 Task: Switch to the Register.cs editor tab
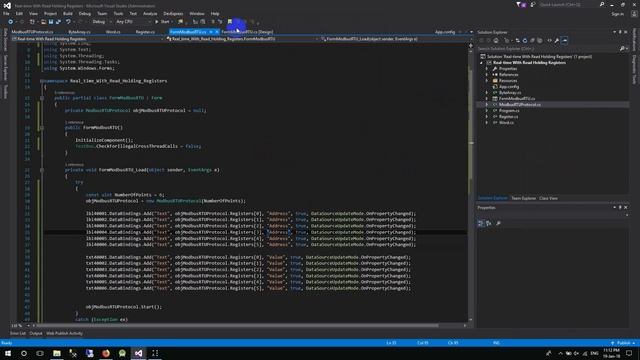[x=145, y=32]
